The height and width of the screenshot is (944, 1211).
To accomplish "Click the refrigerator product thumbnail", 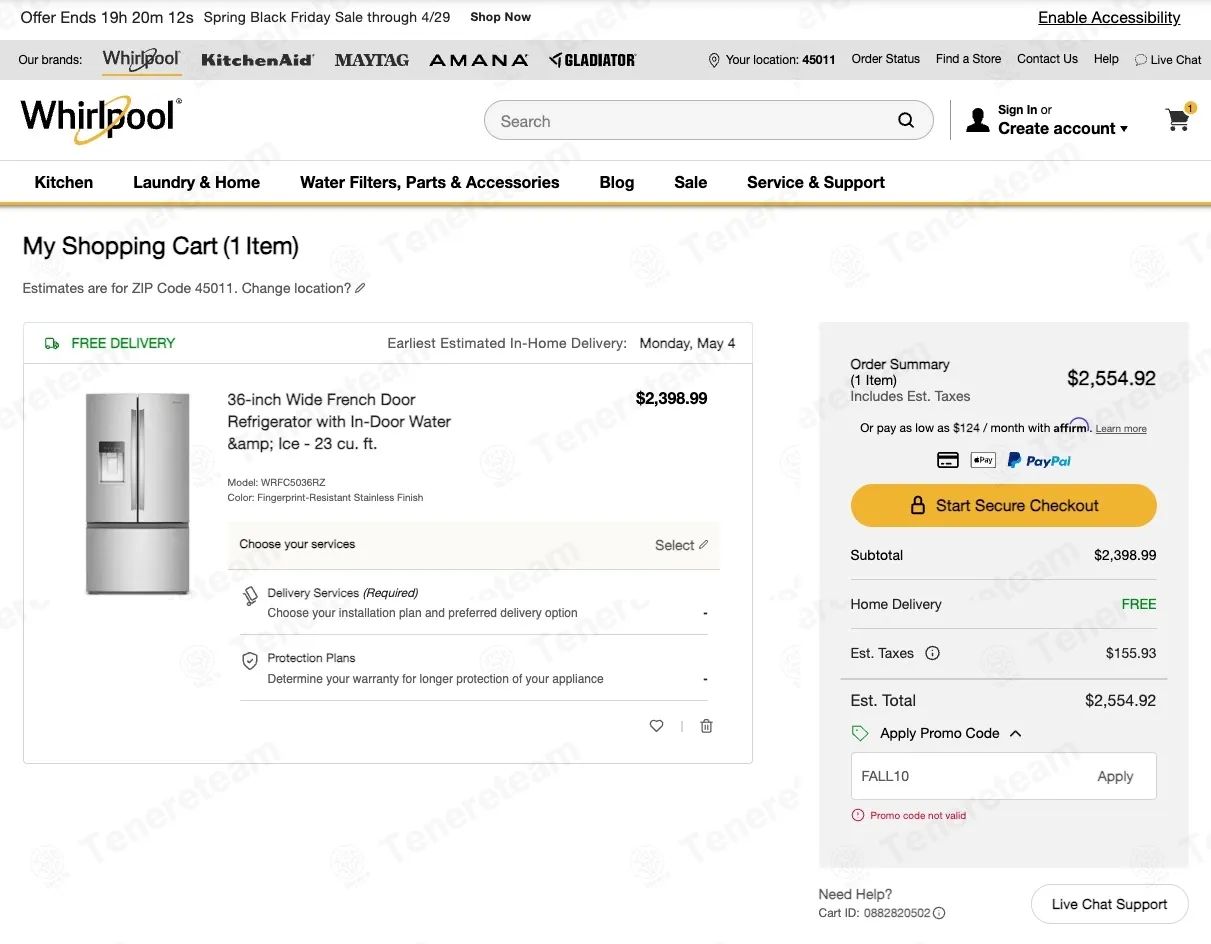I will coord(137,494).
